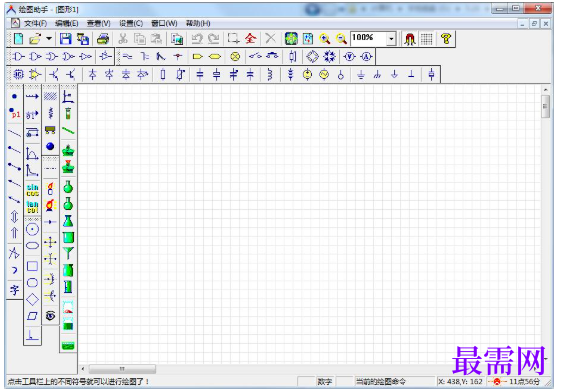Click the horizontal scrollbar left arrow
Image resolution: width=564 pixels, height=392 pixels.
[83, 369]
